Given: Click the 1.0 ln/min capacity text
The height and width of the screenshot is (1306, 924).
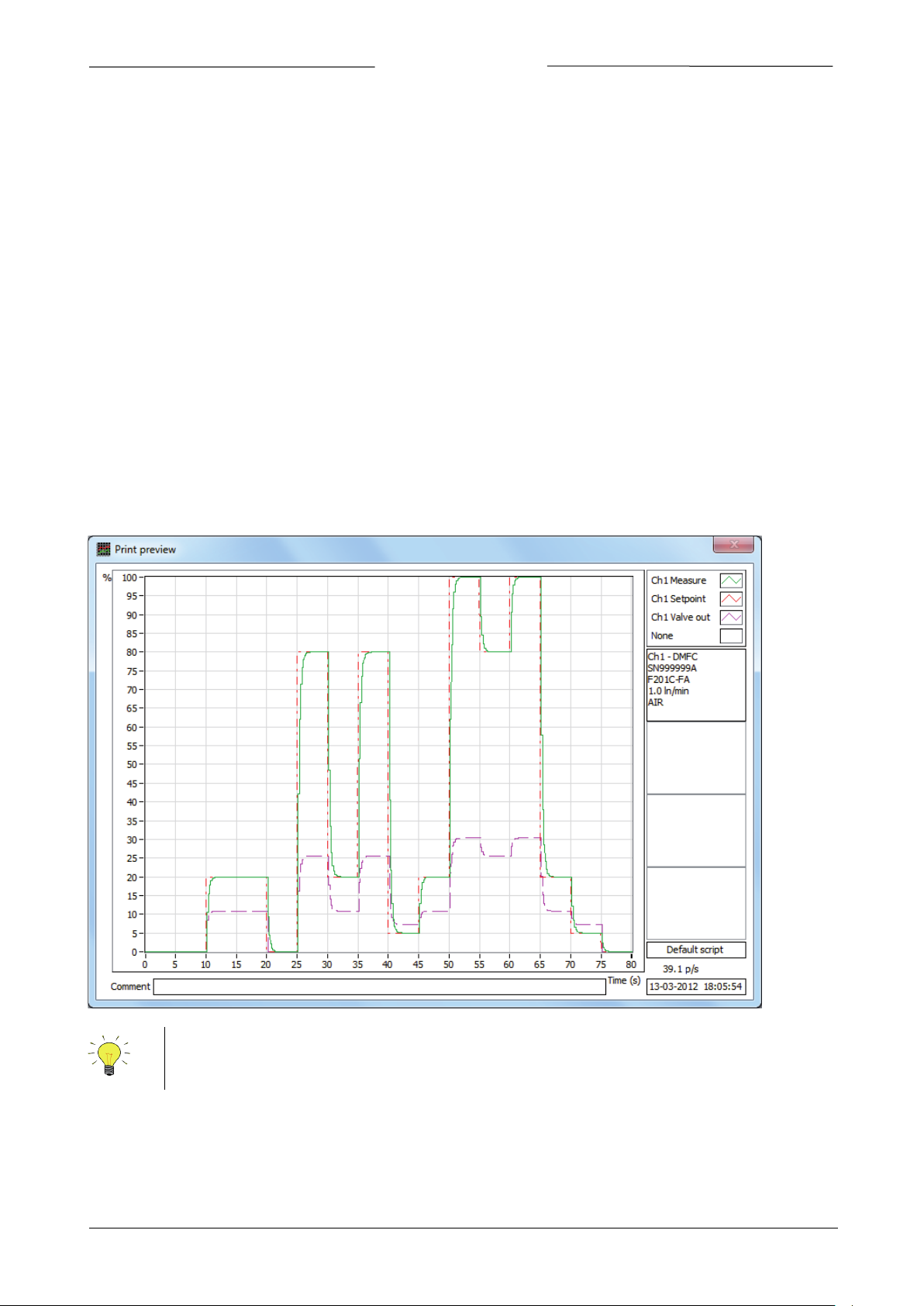Looking at the screenshot, I should point(669,691).
